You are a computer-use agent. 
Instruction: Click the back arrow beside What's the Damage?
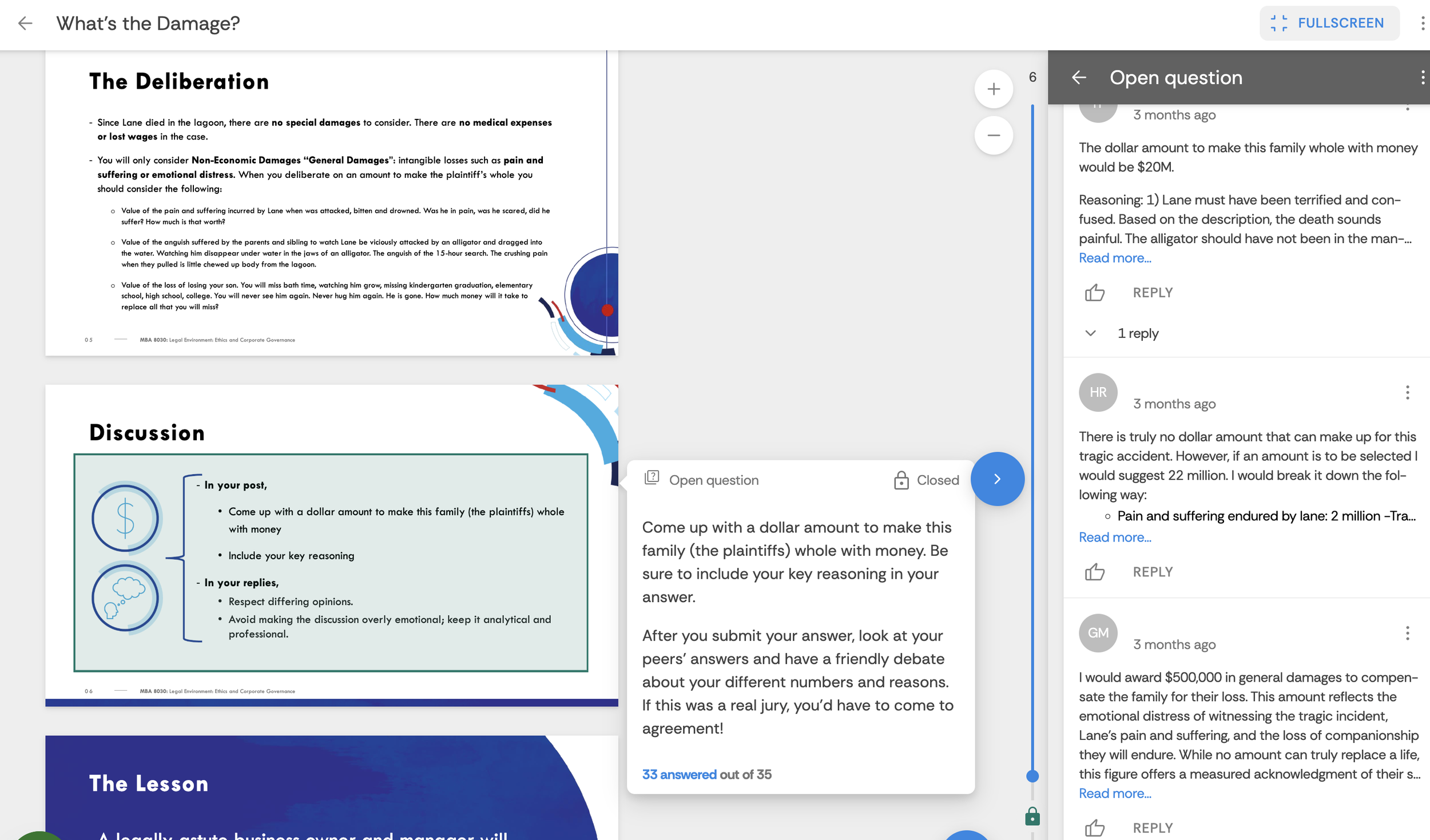pyautogui.click(x=25, y=23)
